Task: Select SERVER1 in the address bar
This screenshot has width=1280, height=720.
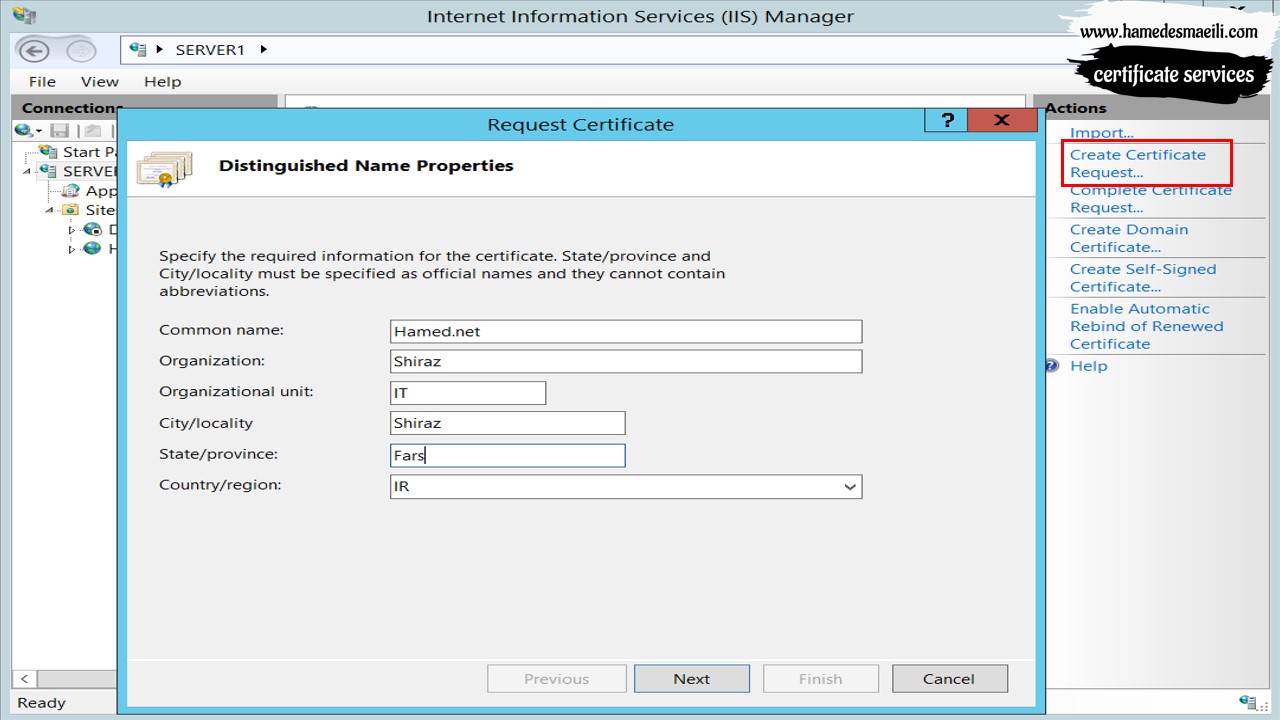Action: tap(210, 49)
